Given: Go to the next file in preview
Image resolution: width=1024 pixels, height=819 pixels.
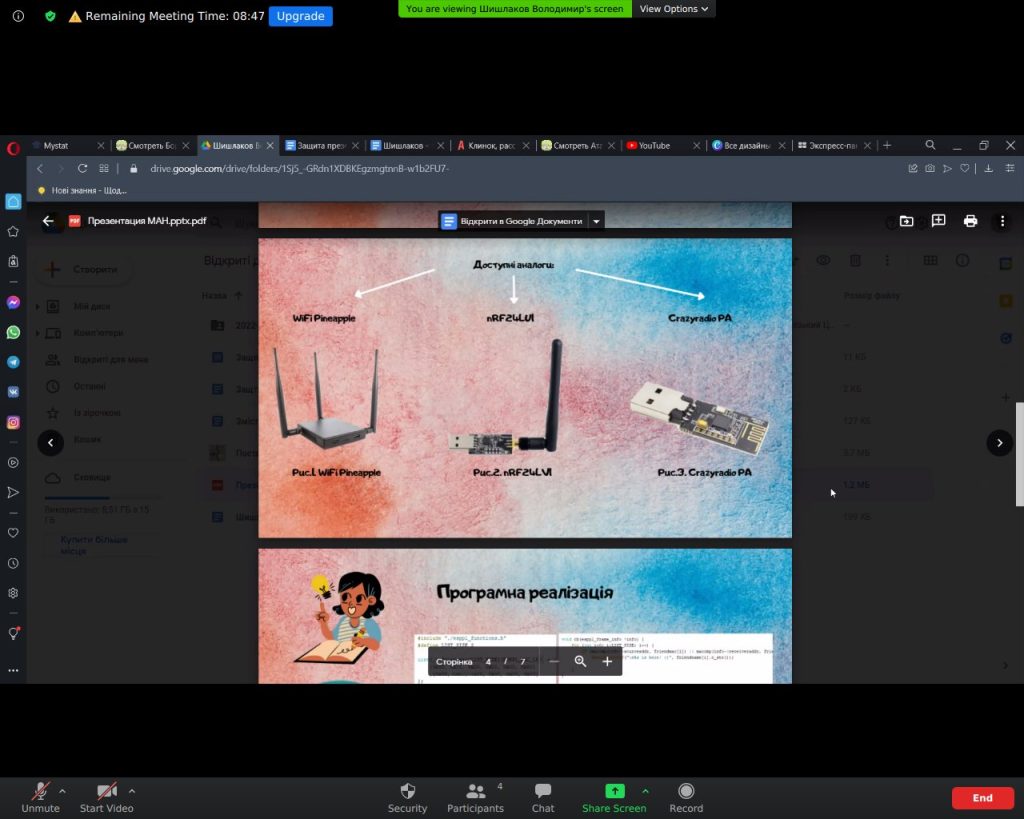Looking at the screenshot, I should pyautogui.click(x=999, y=443).
